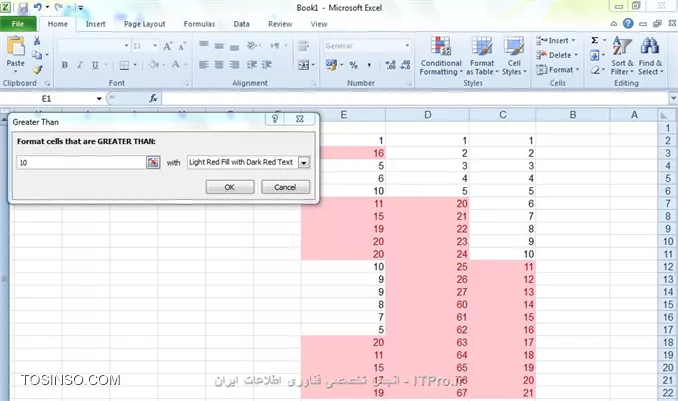Switch to the Page Layout tab
Image resolution: width=678 pixels, height=401 pixels.
pos(144,24)
